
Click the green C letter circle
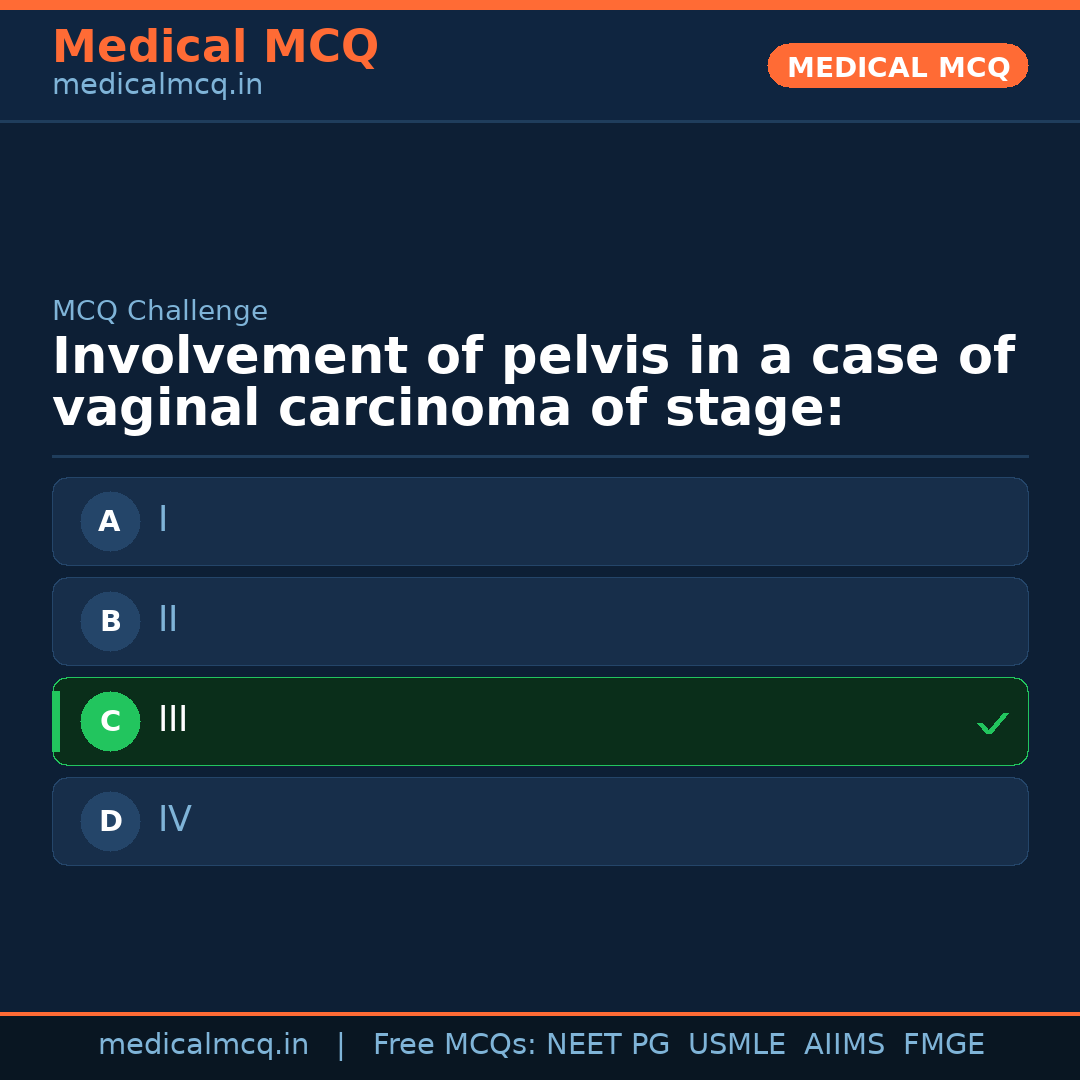[x=110, y=721]
